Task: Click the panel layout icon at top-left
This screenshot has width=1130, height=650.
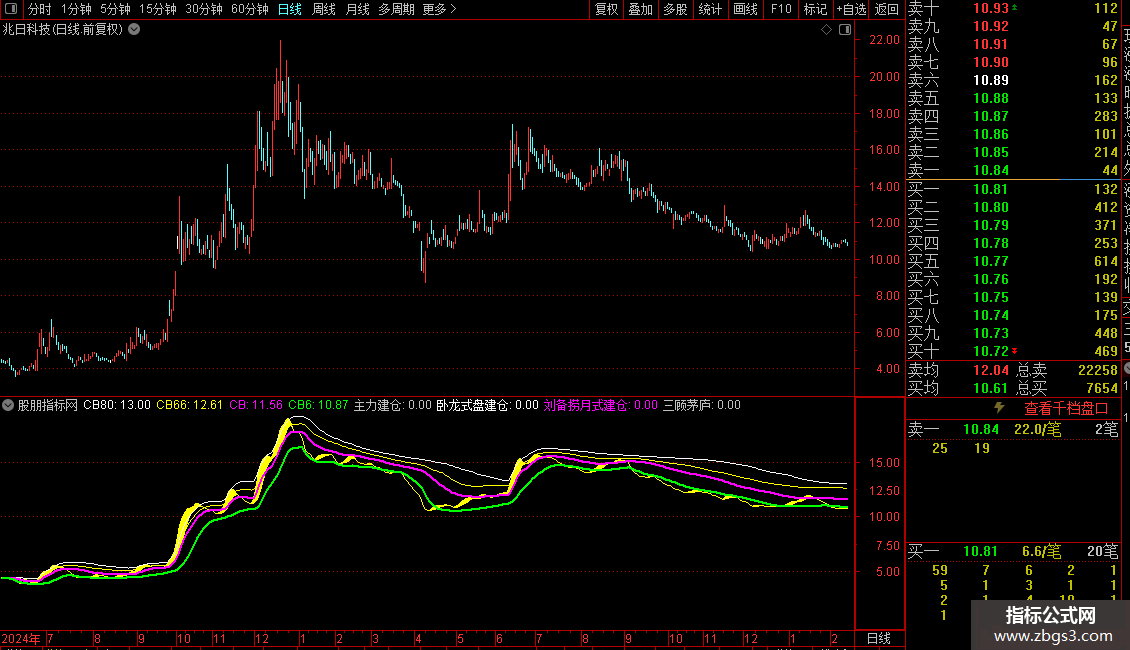Action: (x=12, y=10)
